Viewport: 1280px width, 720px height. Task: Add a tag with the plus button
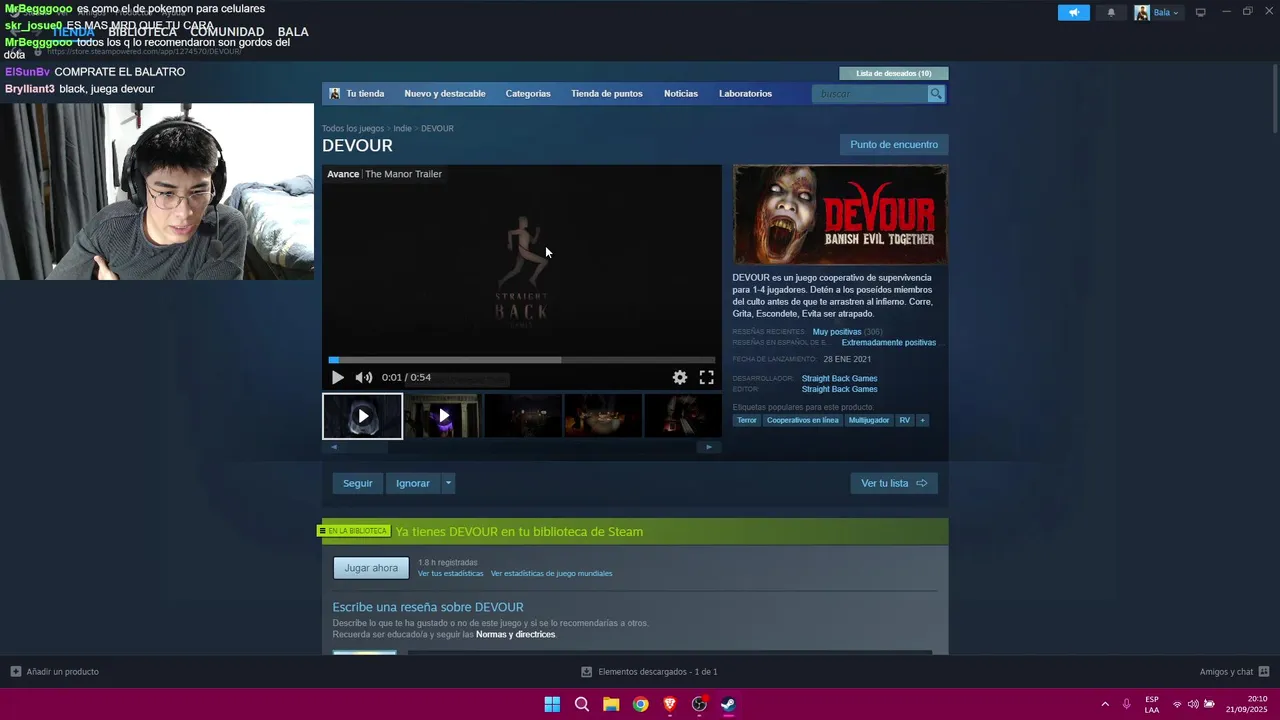click(x=922, y=421)
